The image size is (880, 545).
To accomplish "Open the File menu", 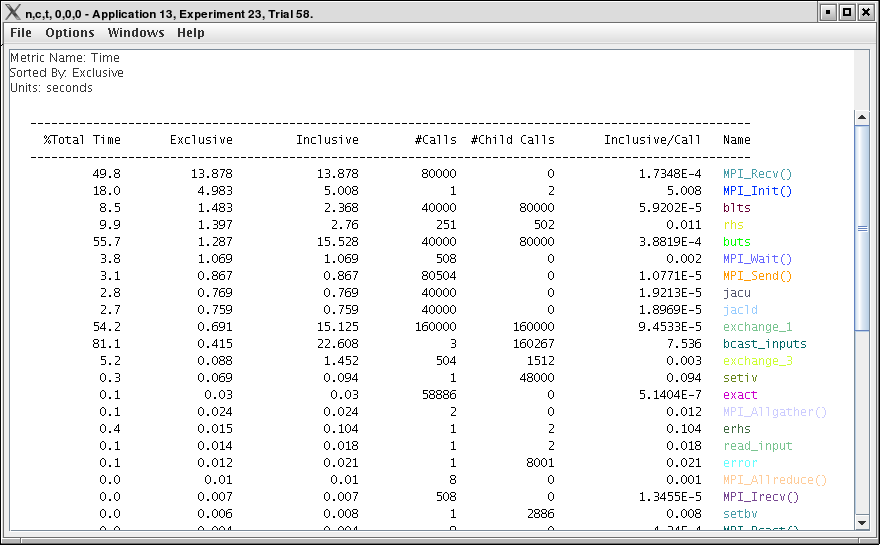I will pos(21,33).
